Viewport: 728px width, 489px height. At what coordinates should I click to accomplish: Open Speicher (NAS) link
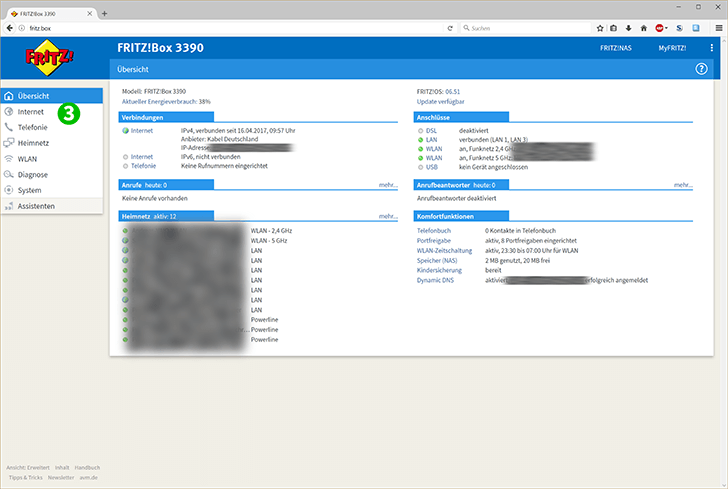click(x=437, y=261)
